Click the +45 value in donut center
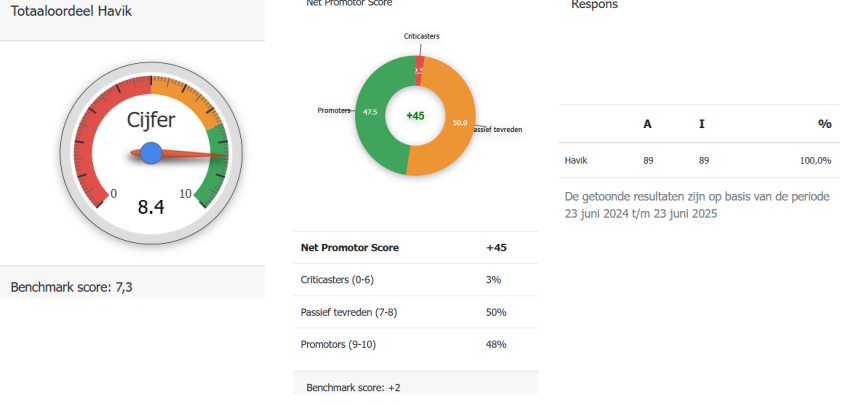This screenshot has height=405, width=847. coord(415,115)
